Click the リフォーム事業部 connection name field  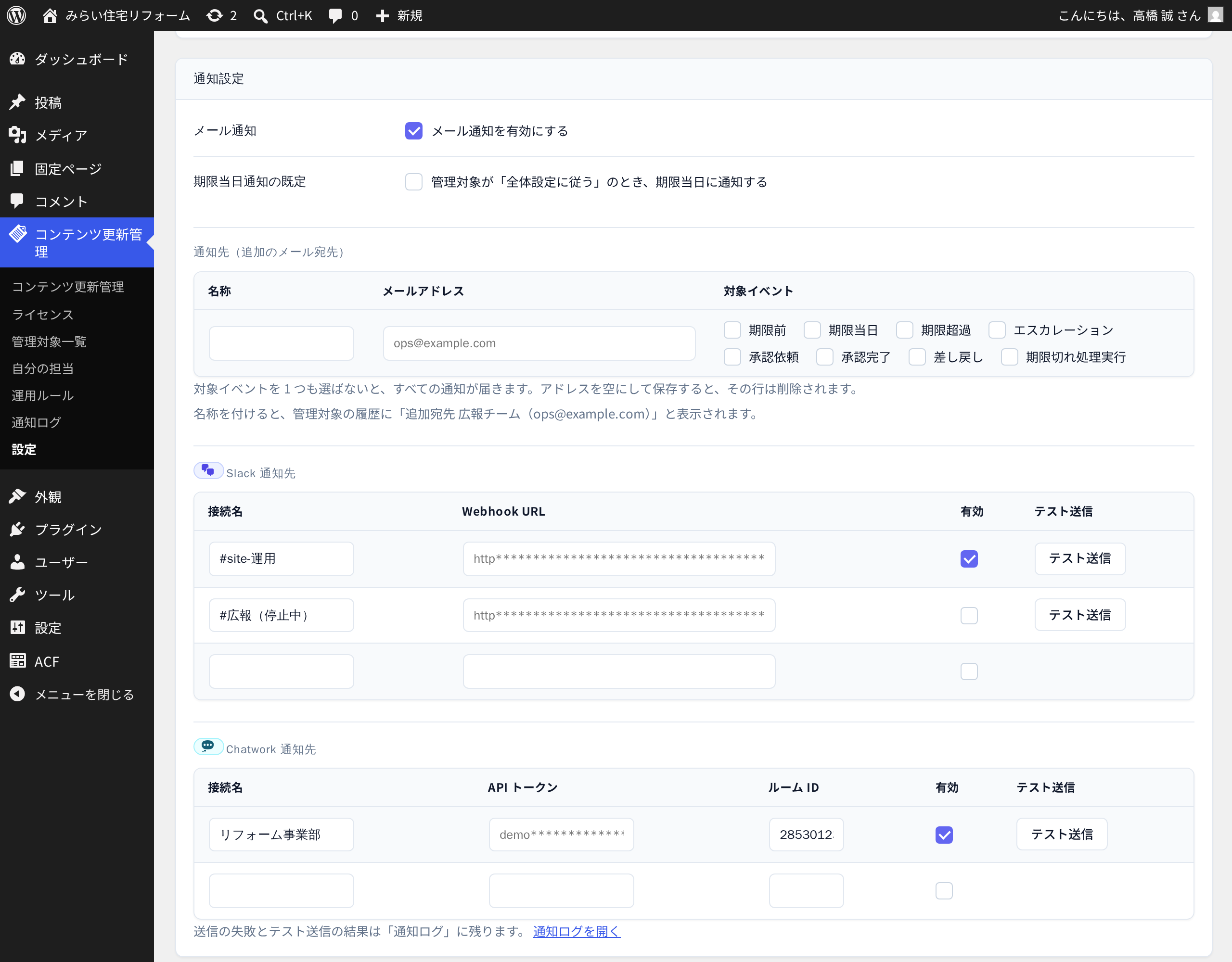(x=282, y=835)
